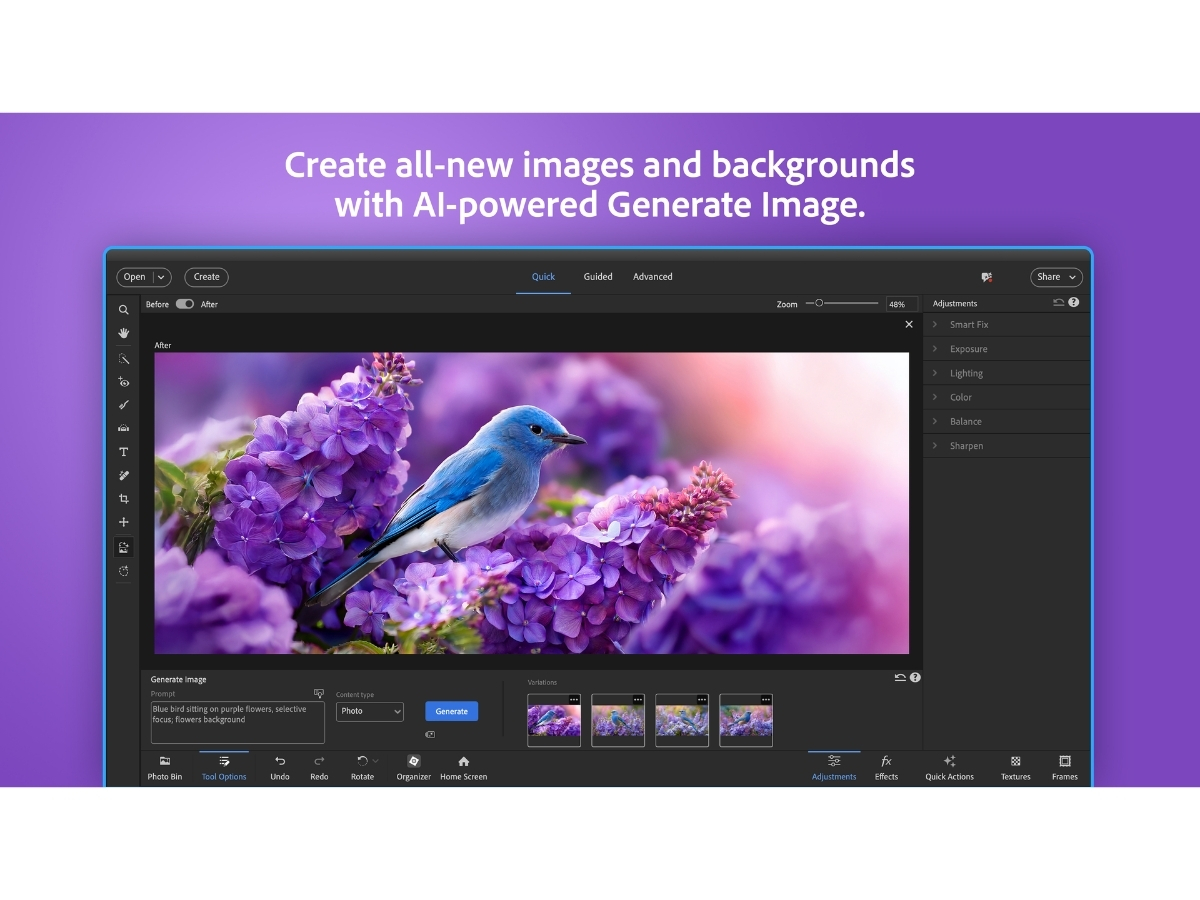Click the Open button
The width and height of the screenshot is (1200, 900).
coord(135,277)
